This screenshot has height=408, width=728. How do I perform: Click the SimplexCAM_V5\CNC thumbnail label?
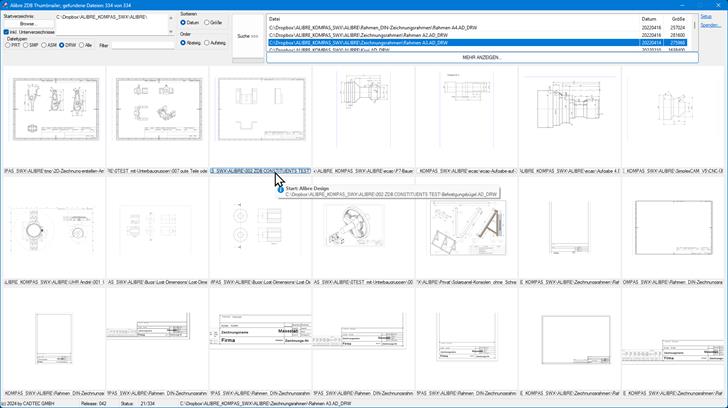(673, 171)
